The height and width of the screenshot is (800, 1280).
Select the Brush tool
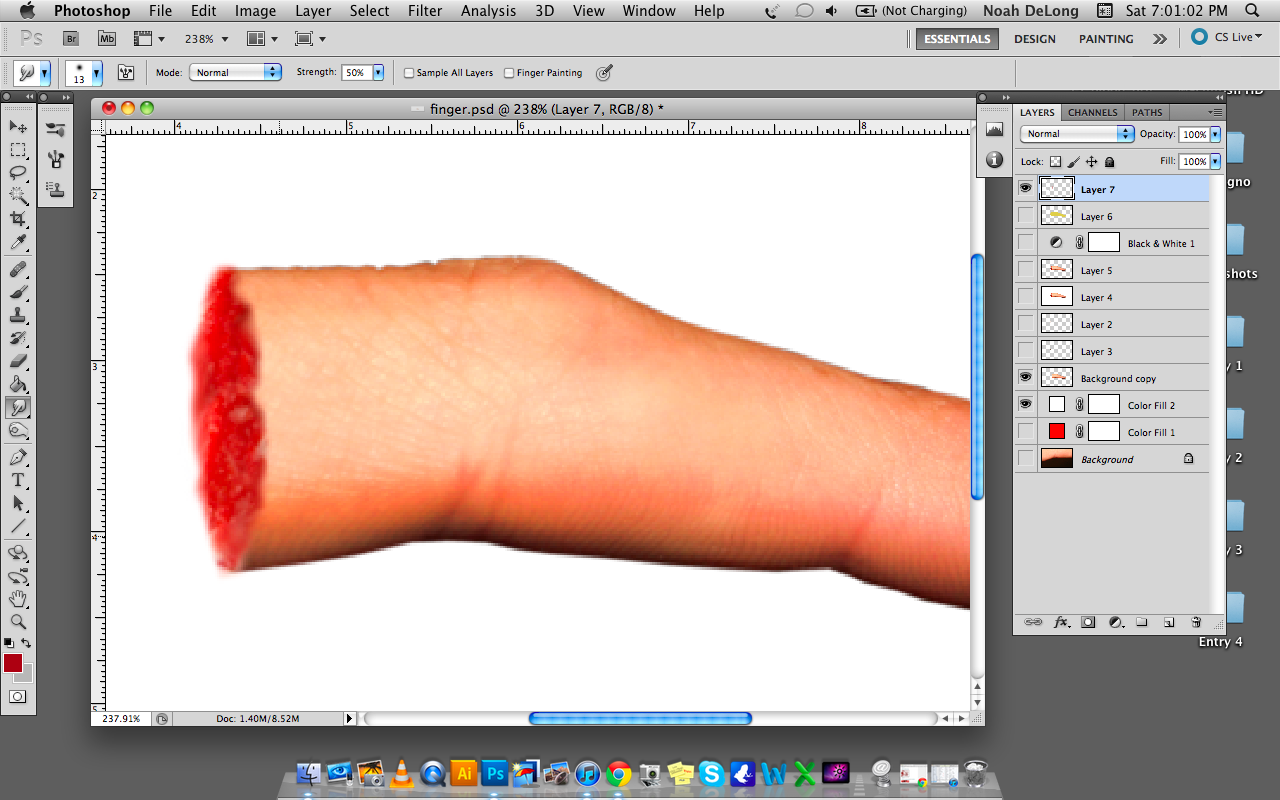[x=18, y=292]
